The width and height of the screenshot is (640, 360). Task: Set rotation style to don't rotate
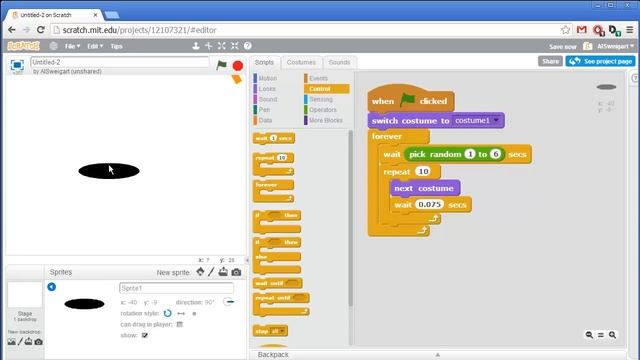click(194, 313)
